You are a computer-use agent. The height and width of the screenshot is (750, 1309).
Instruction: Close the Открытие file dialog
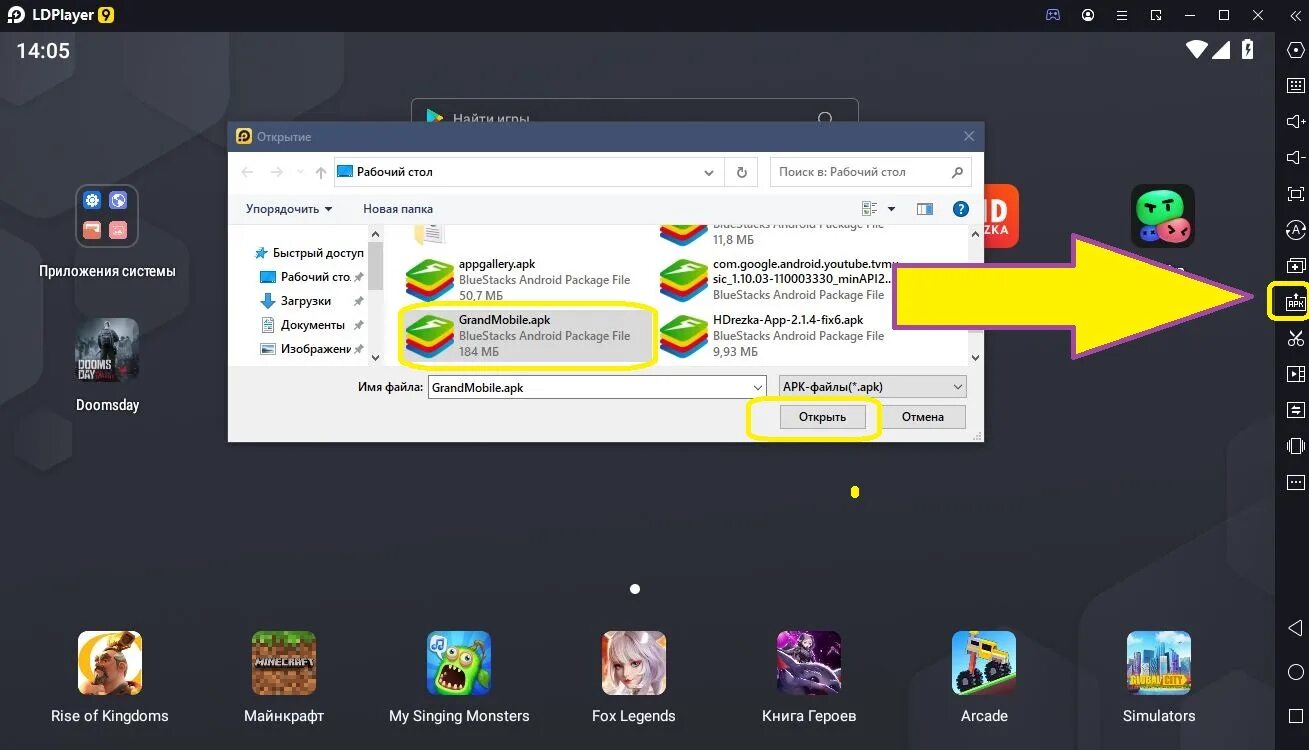tap(968, 136)
